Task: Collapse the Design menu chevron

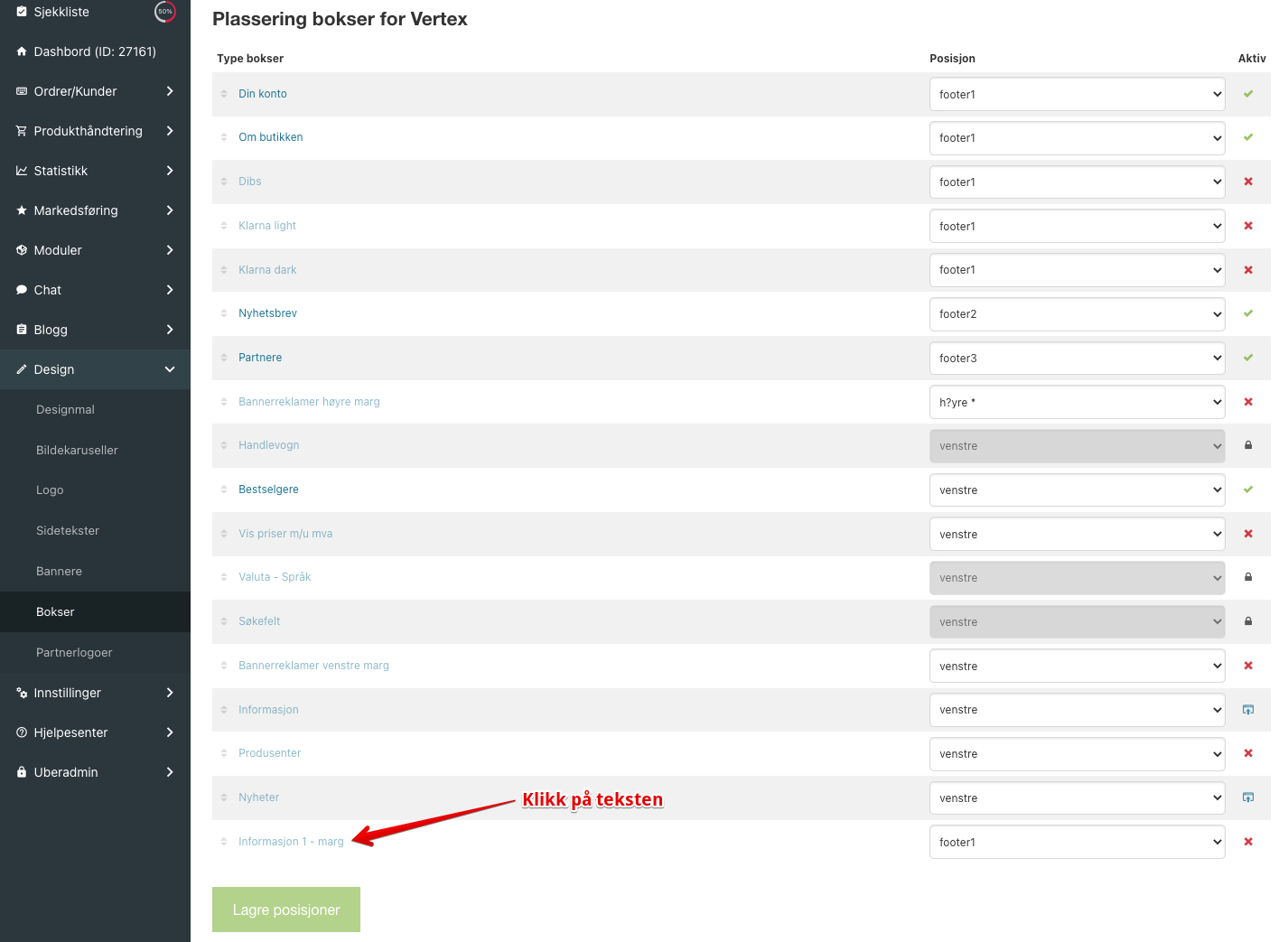Action: pyautogui.click(x=170, y=369)
